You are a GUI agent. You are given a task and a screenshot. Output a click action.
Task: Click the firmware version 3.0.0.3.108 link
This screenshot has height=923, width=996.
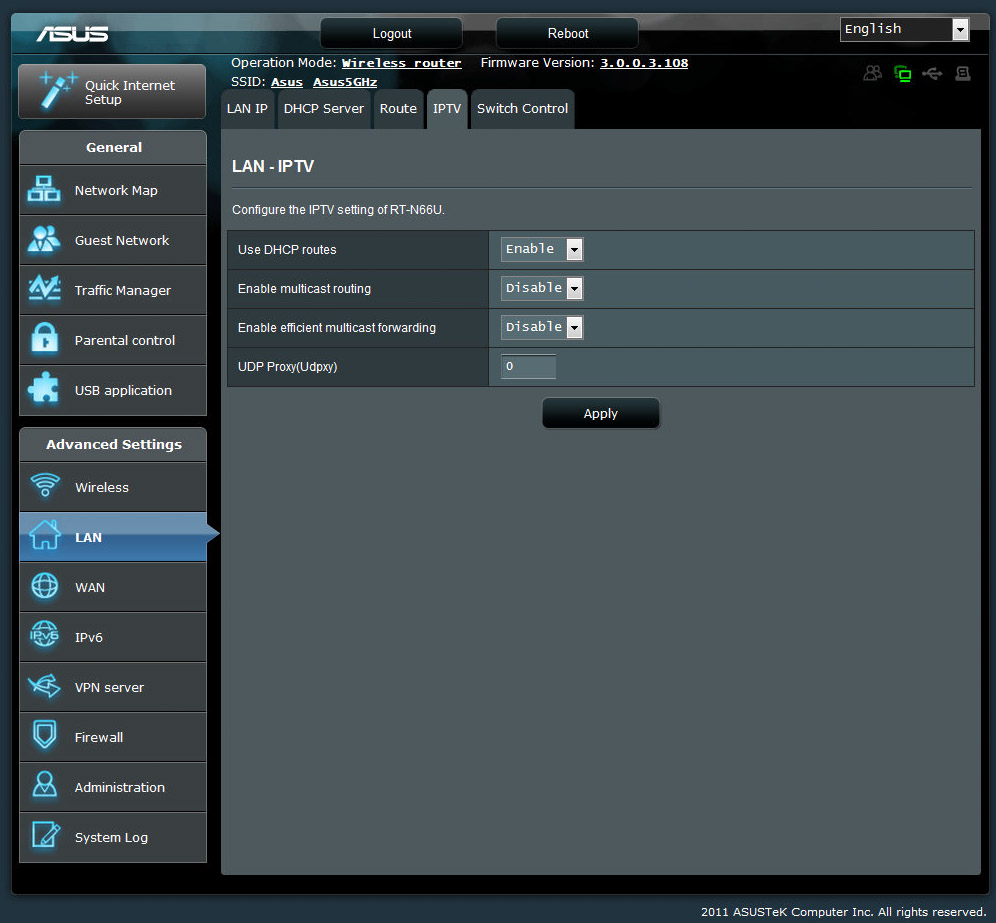643,63
